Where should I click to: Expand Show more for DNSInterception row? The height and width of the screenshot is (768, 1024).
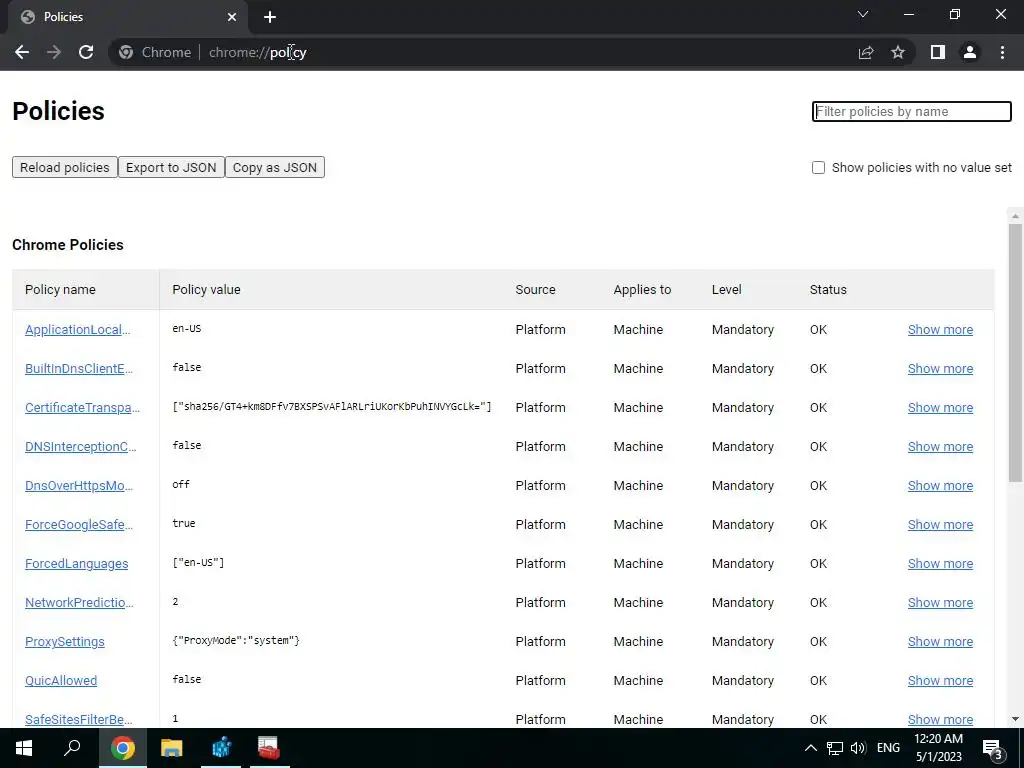tap(940, 447)
